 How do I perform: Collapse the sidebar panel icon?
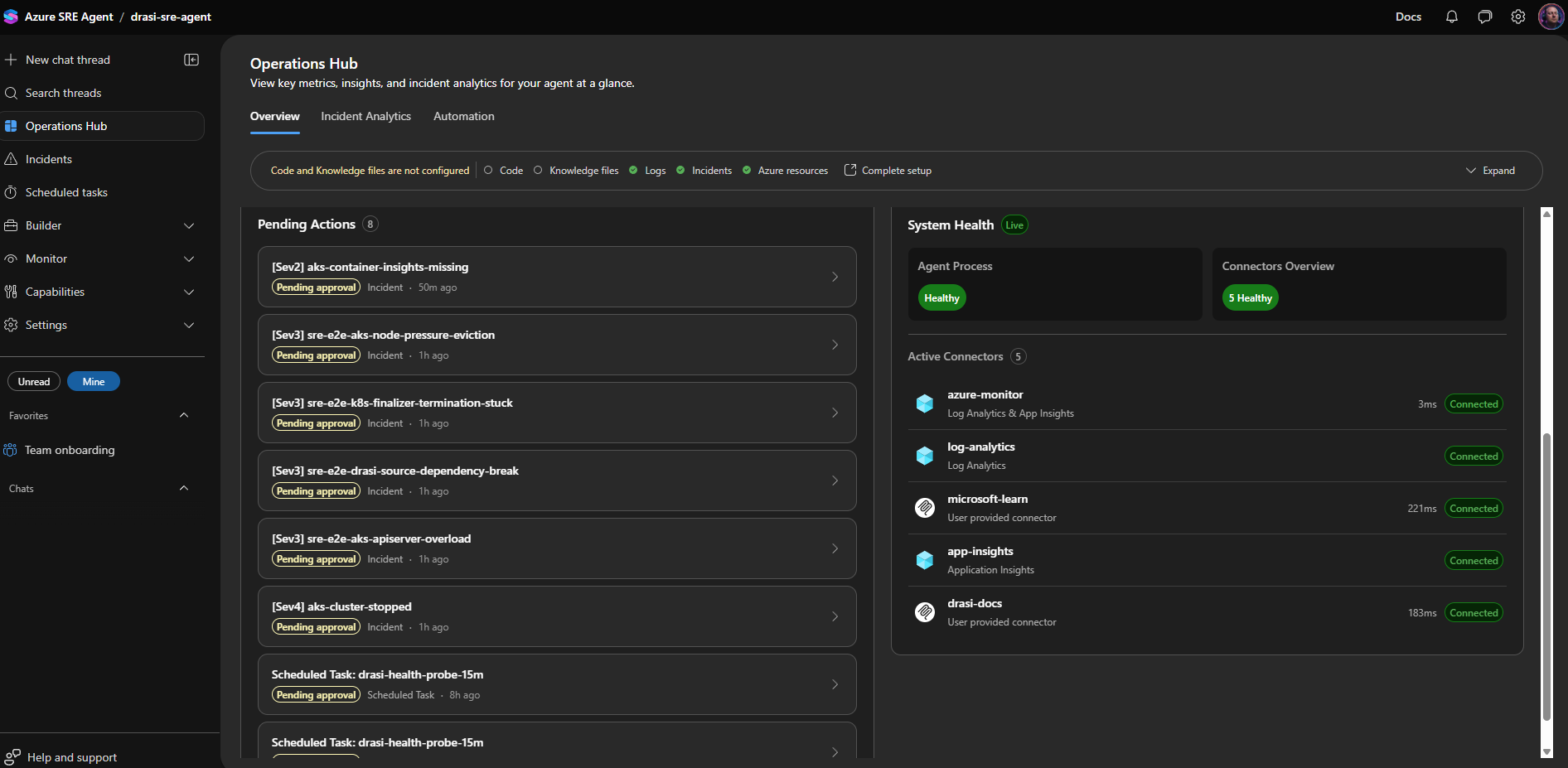(x=191, y=60)
